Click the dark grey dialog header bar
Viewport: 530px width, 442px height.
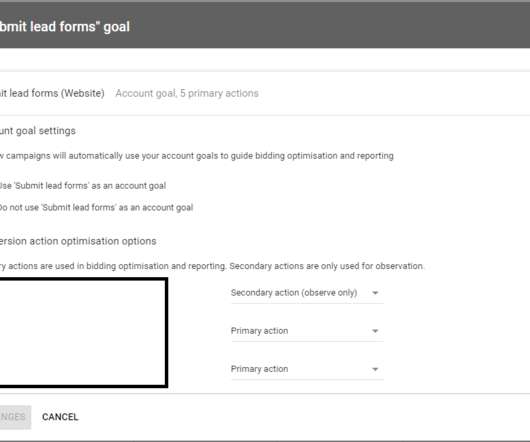click(265, 26)
